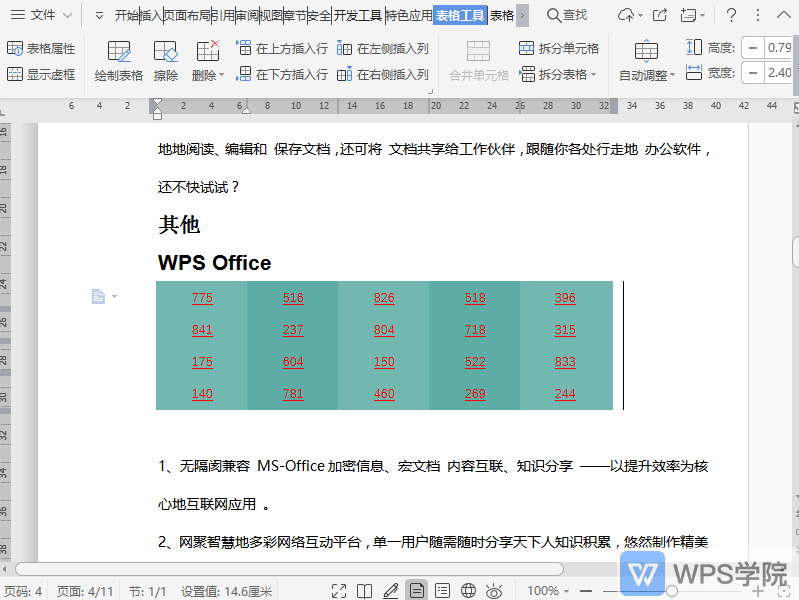The image size is (799, 600).
Task: Enter full screen view from status bar
Action: point(339,591)
